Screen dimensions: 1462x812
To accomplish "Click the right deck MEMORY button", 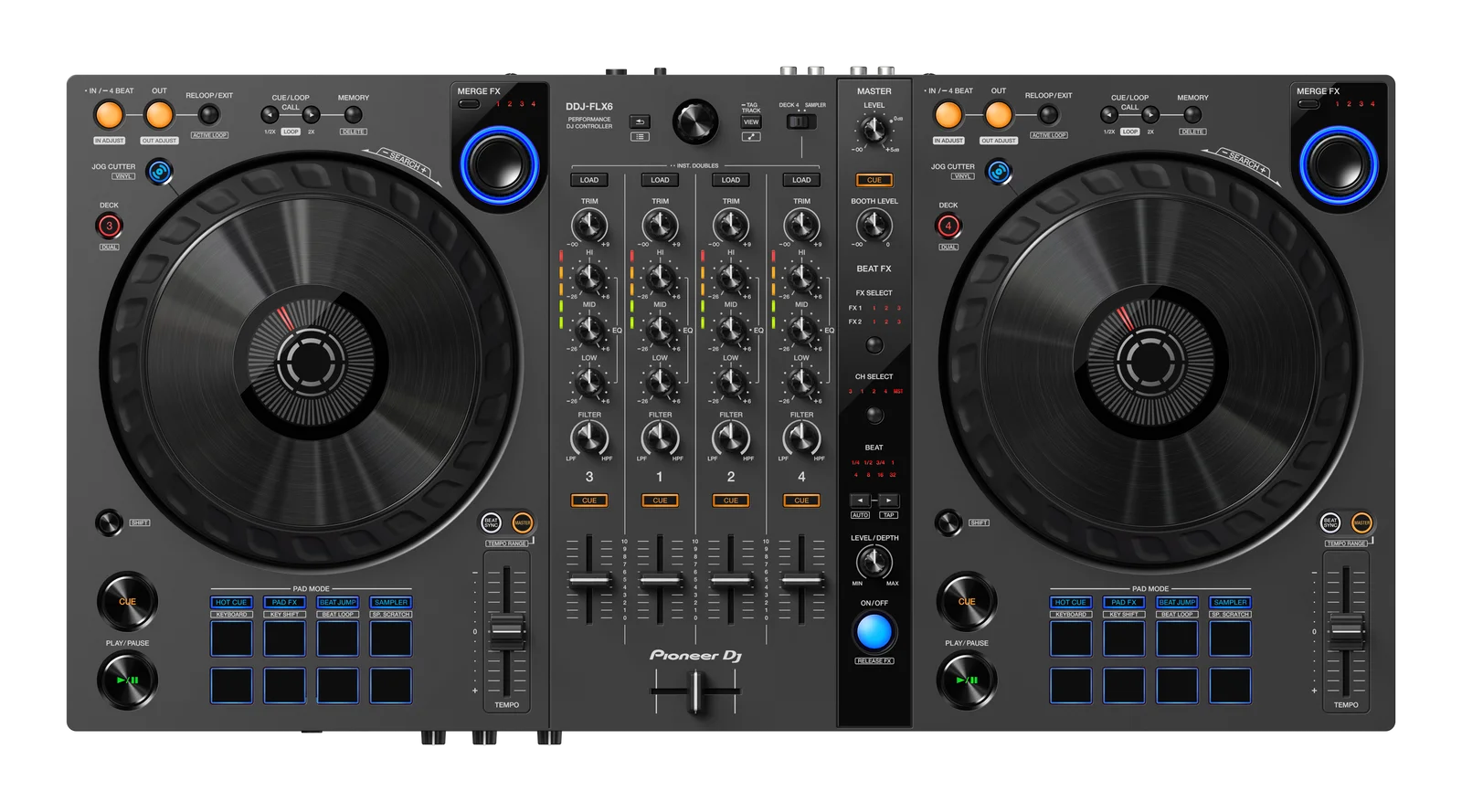I will (x=1192, y=115).
